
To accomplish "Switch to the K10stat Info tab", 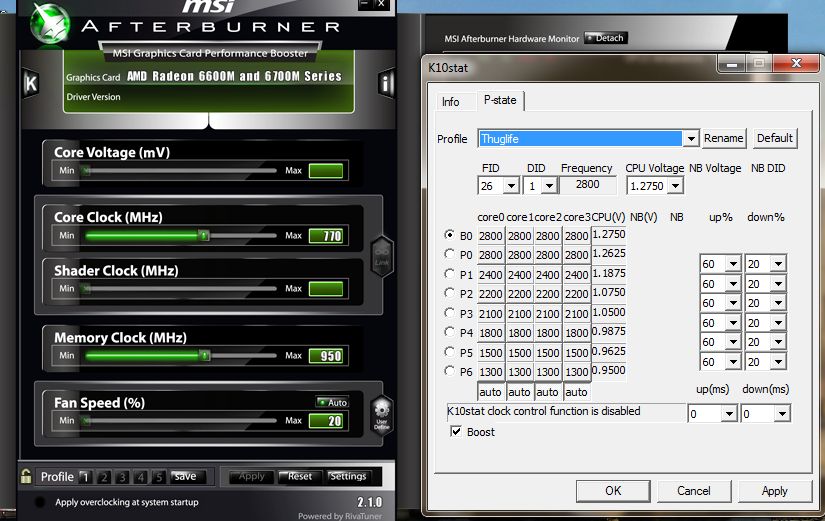I will [x=450, y=102].
